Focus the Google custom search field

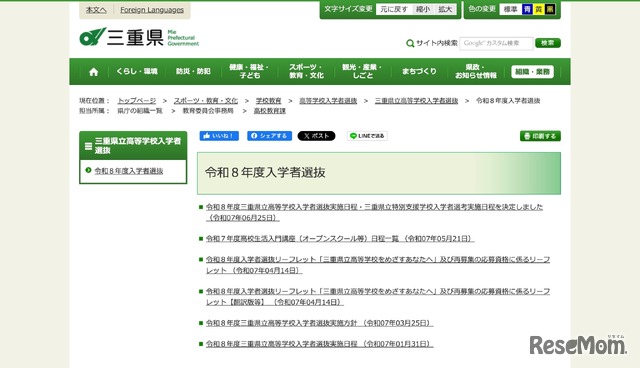tap(496, 43)
